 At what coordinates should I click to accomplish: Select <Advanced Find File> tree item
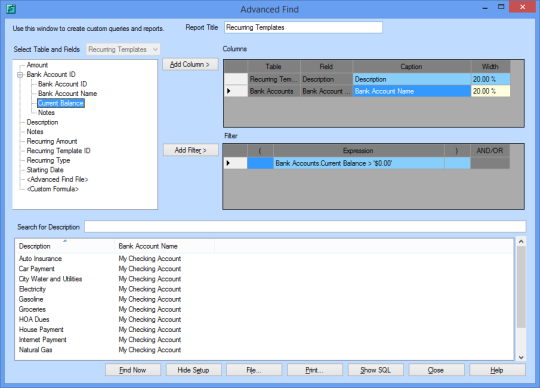click(58, 179)
